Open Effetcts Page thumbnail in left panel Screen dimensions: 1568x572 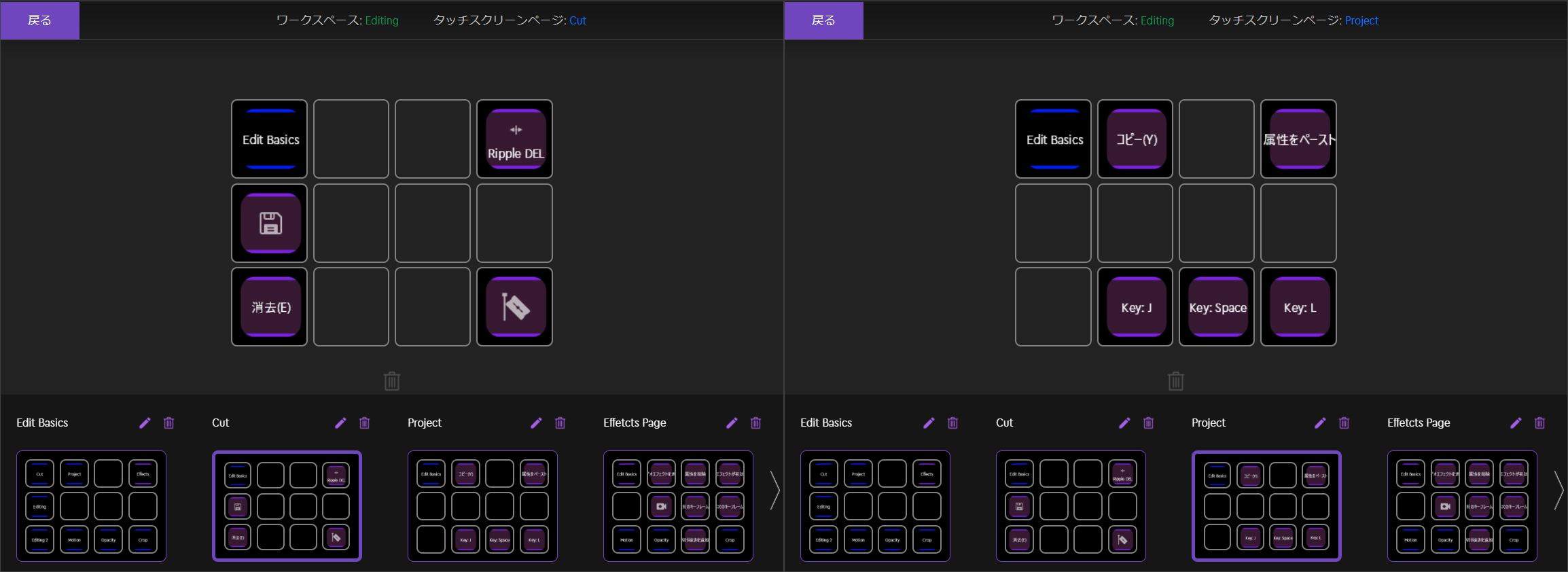pos(678,506)
